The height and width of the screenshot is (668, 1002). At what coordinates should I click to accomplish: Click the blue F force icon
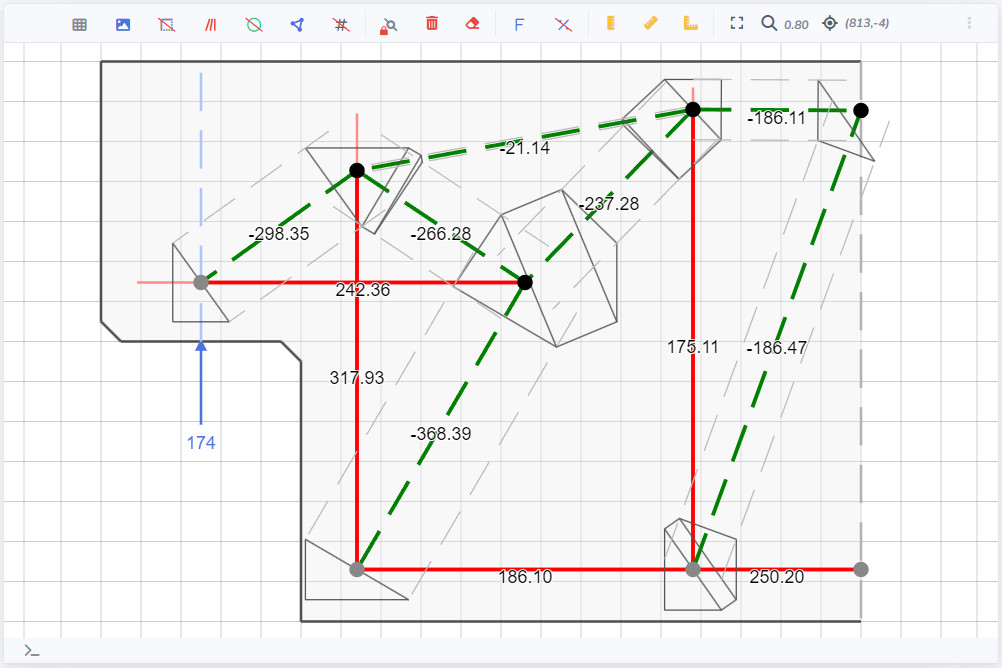[x=519, y=24]
